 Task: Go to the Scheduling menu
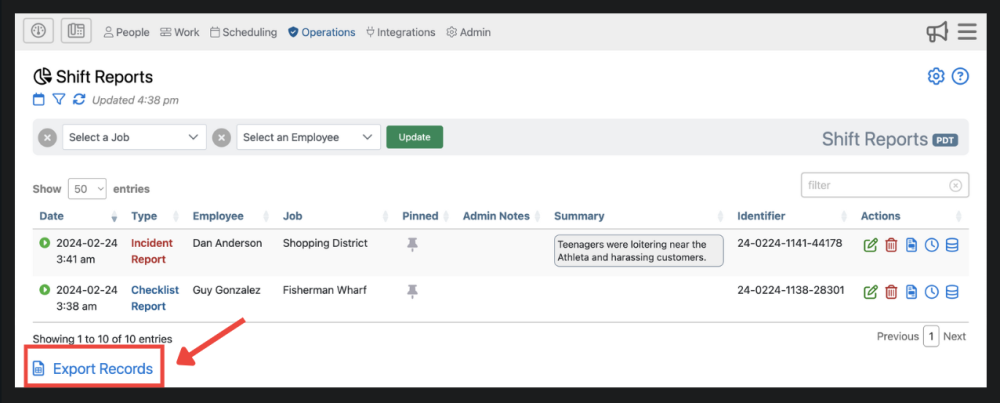tap(243, 32)
